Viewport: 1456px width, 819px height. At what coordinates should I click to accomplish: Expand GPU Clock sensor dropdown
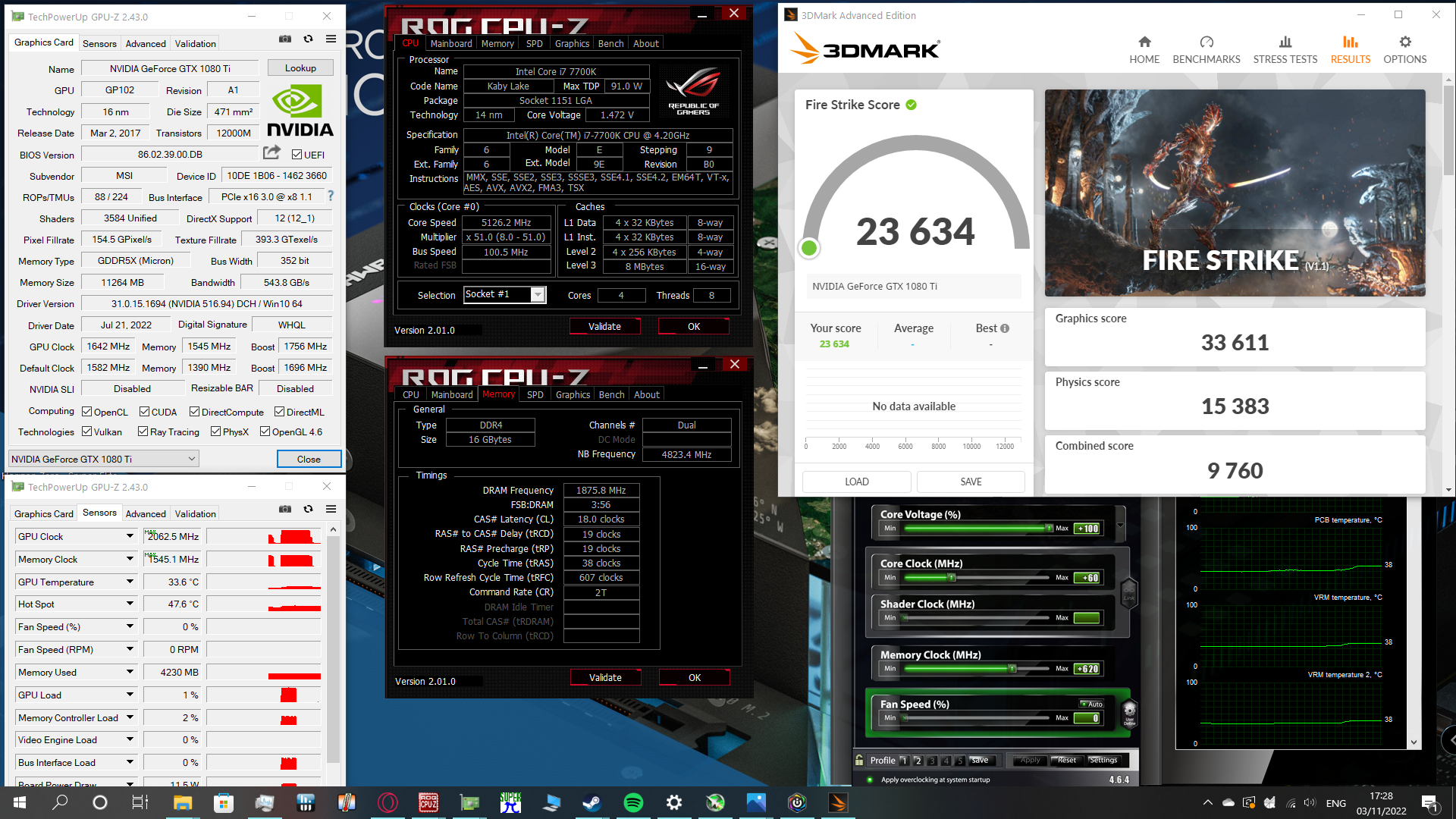coord(130,536)
